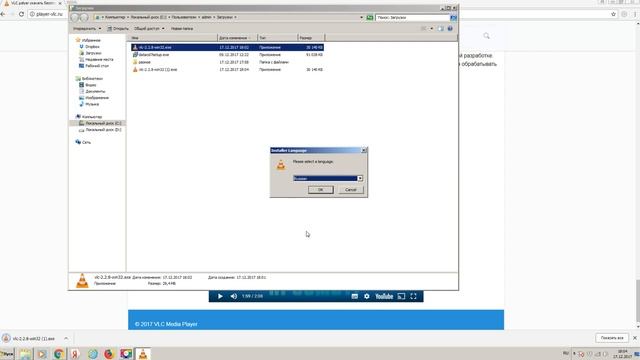Toggle subtitles on the YouTube player
Image resolution: width=640 pixels, height=360 pixels.
[354, 296]
